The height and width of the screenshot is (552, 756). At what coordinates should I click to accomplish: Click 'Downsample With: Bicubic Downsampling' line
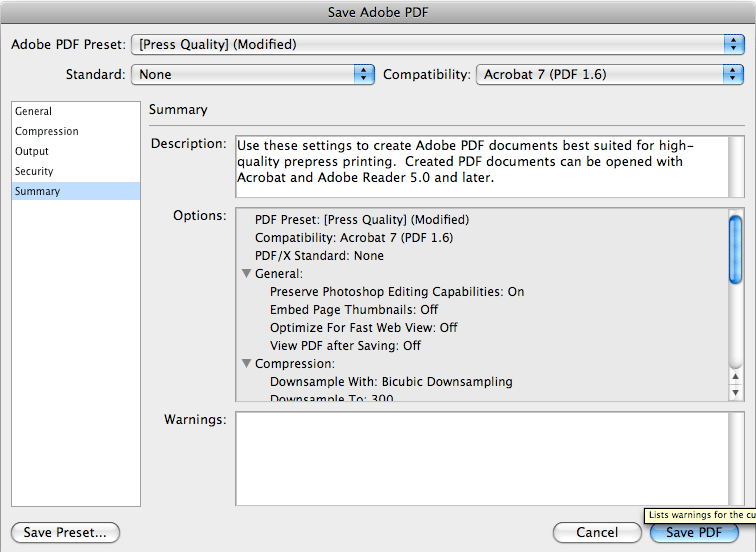coord(391,382)
